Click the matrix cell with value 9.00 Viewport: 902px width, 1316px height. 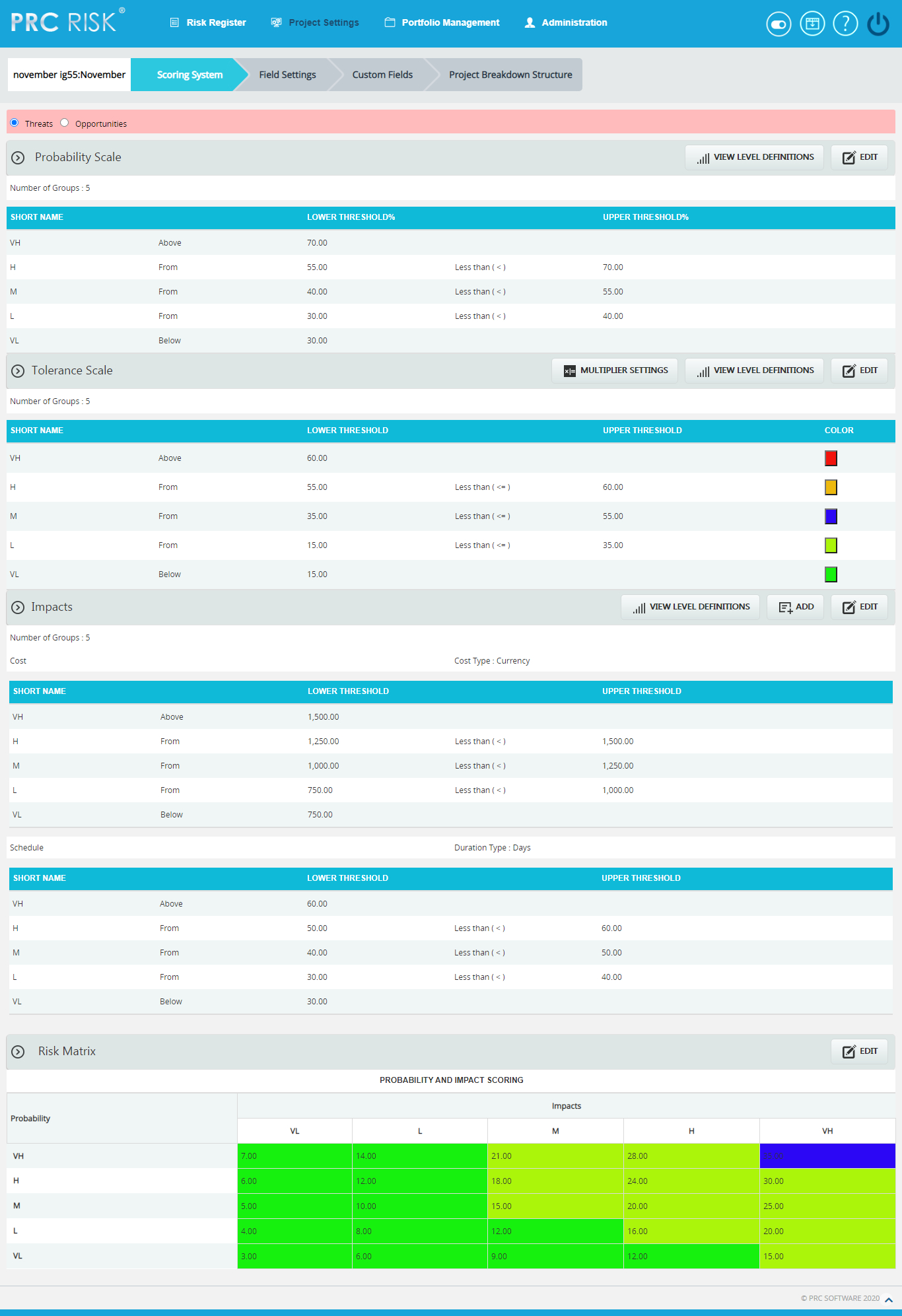click(555, 1257)
